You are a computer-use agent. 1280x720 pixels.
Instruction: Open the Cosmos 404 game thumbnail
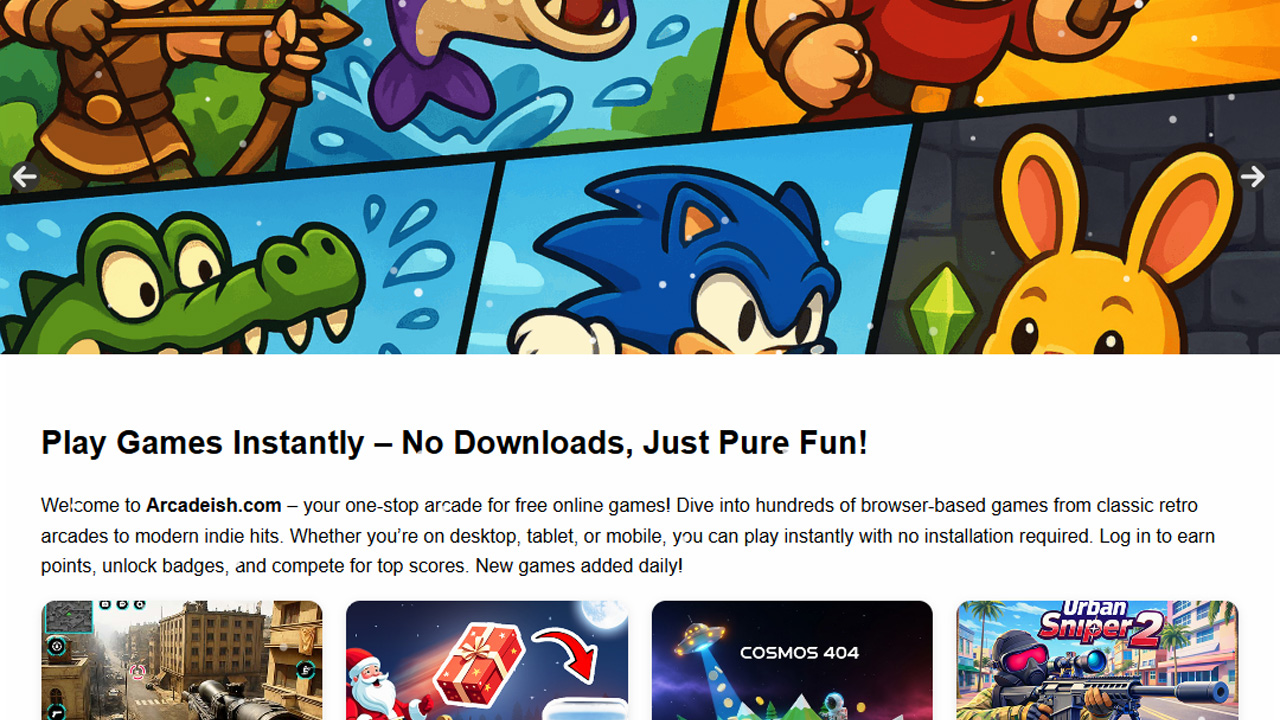point(792,660)
